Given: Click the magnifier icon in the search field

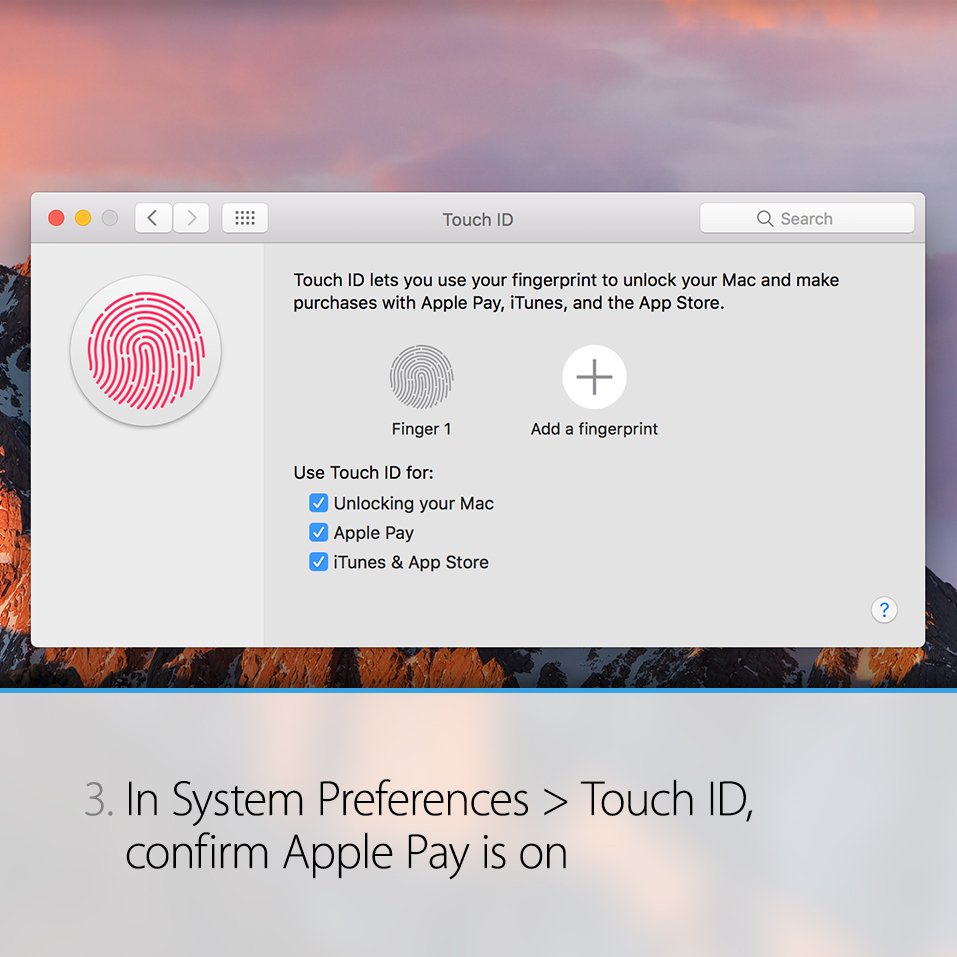Looking at the screenshot, I should pyautogui.click(x=764, y=218).
